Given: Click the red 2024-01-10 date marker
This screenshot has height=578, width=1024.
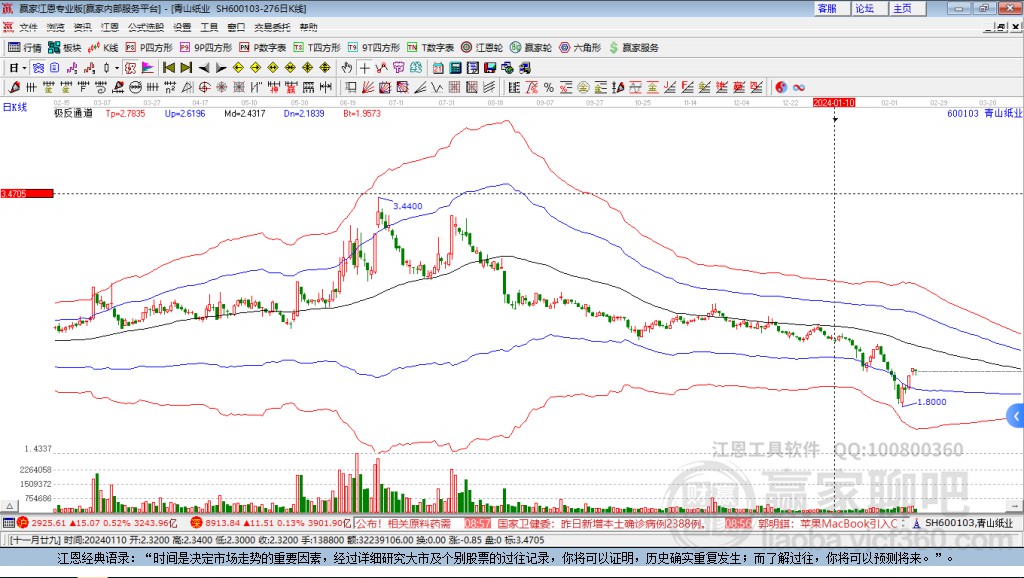Looking at the screenshot, I should pyautogui.click(x=834, y=102).
